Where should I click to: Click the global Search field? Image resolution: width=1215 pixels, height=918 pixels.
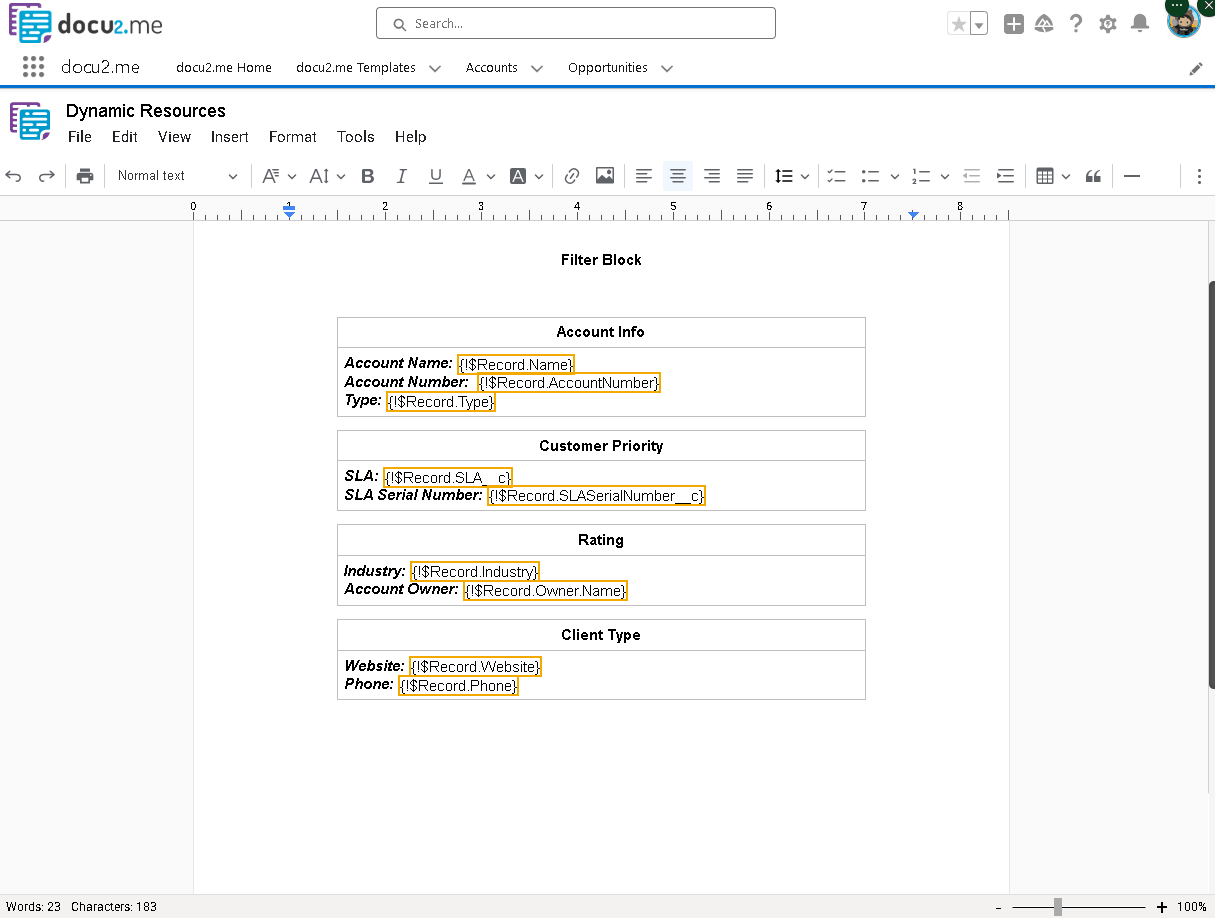click(x=576, y=24)
